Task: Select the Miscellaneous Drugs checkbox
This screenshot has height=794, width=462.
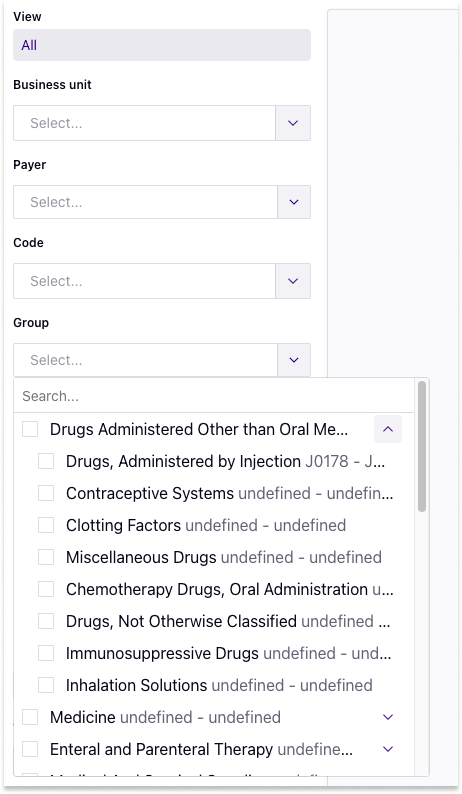Action: coord(46,557)
